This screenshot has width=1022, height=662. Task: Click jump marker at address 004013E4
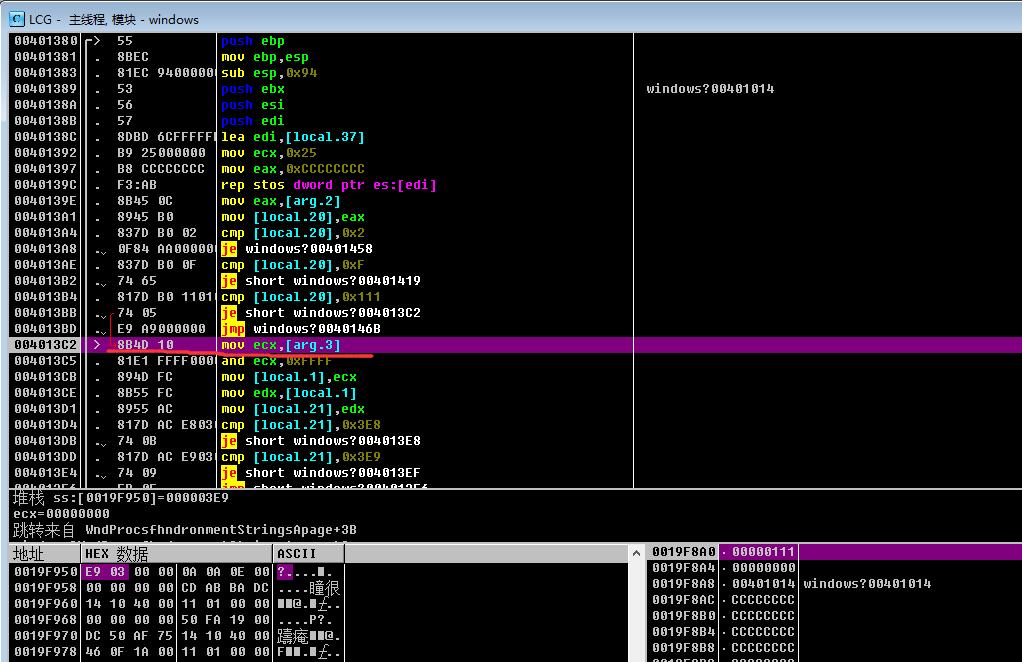100,474
